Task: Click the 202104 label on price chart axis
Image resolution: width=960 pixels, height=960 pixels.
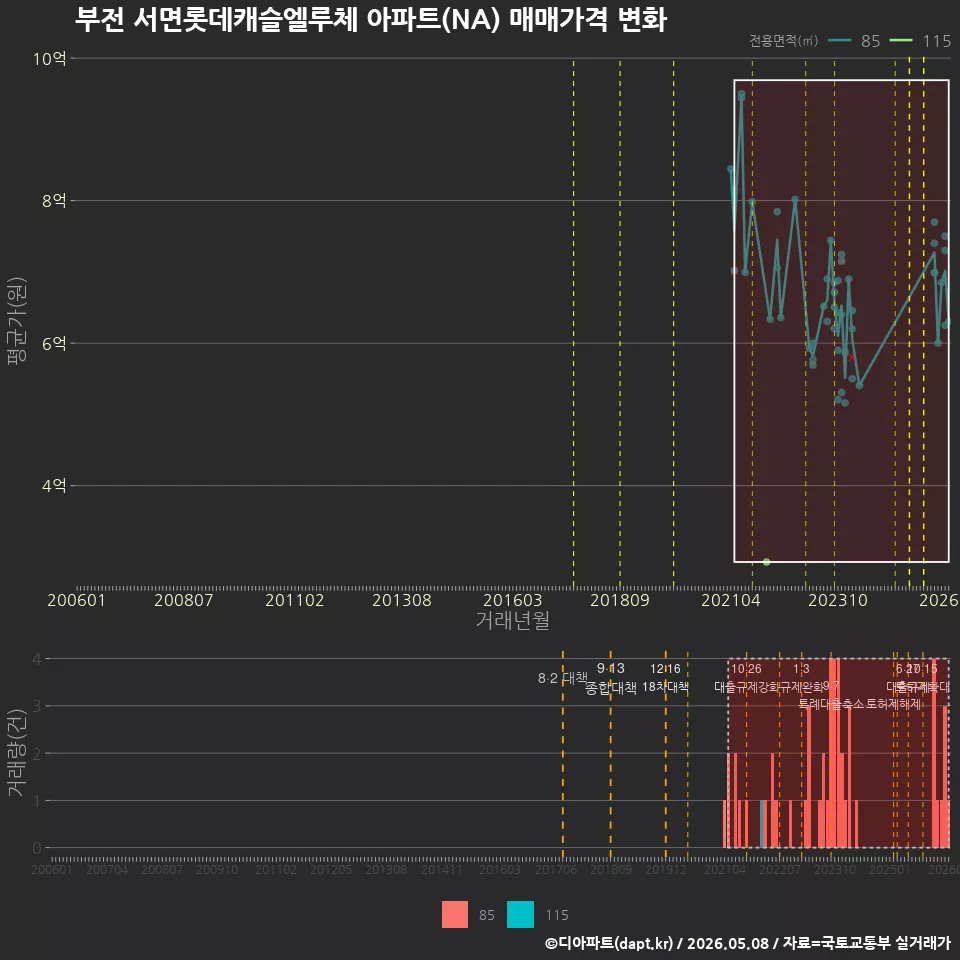Action: (x=730, y=600)
